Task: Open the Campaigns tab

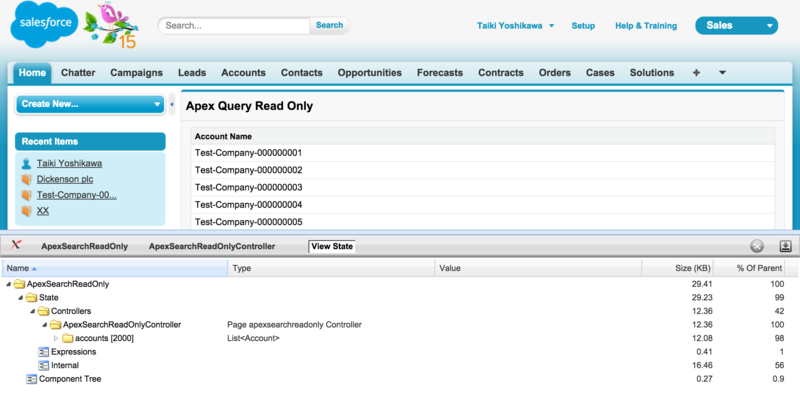Action: 136,73
